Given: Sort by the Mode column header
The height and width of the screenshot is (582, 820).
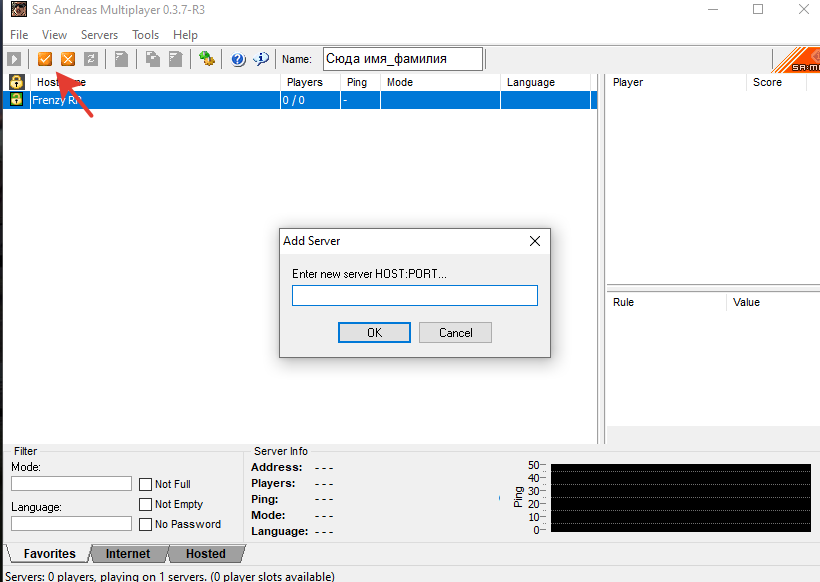Looking at the screenshot, I should [x=441, y=82].
